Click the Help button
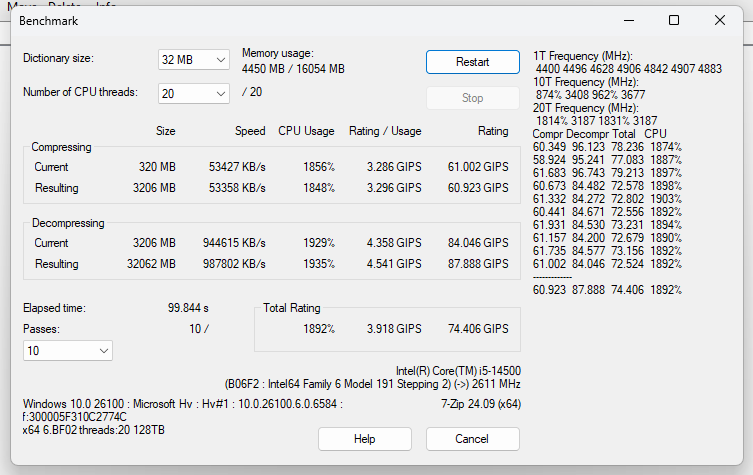This screenshot has height=475, width=753. (364, 439)
